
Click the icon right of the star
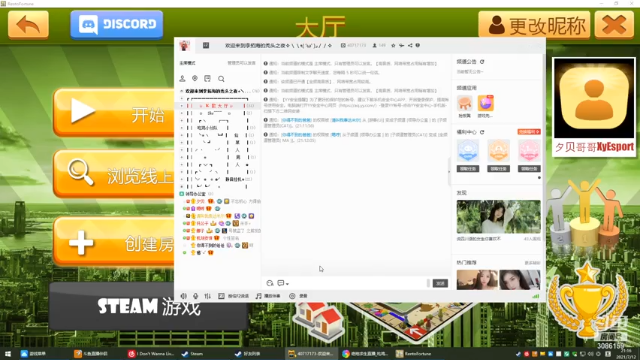pos(402,45)
